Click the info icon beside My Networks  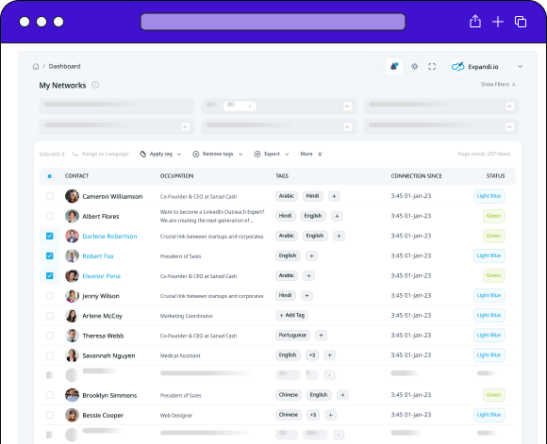(x=95, y=85)
